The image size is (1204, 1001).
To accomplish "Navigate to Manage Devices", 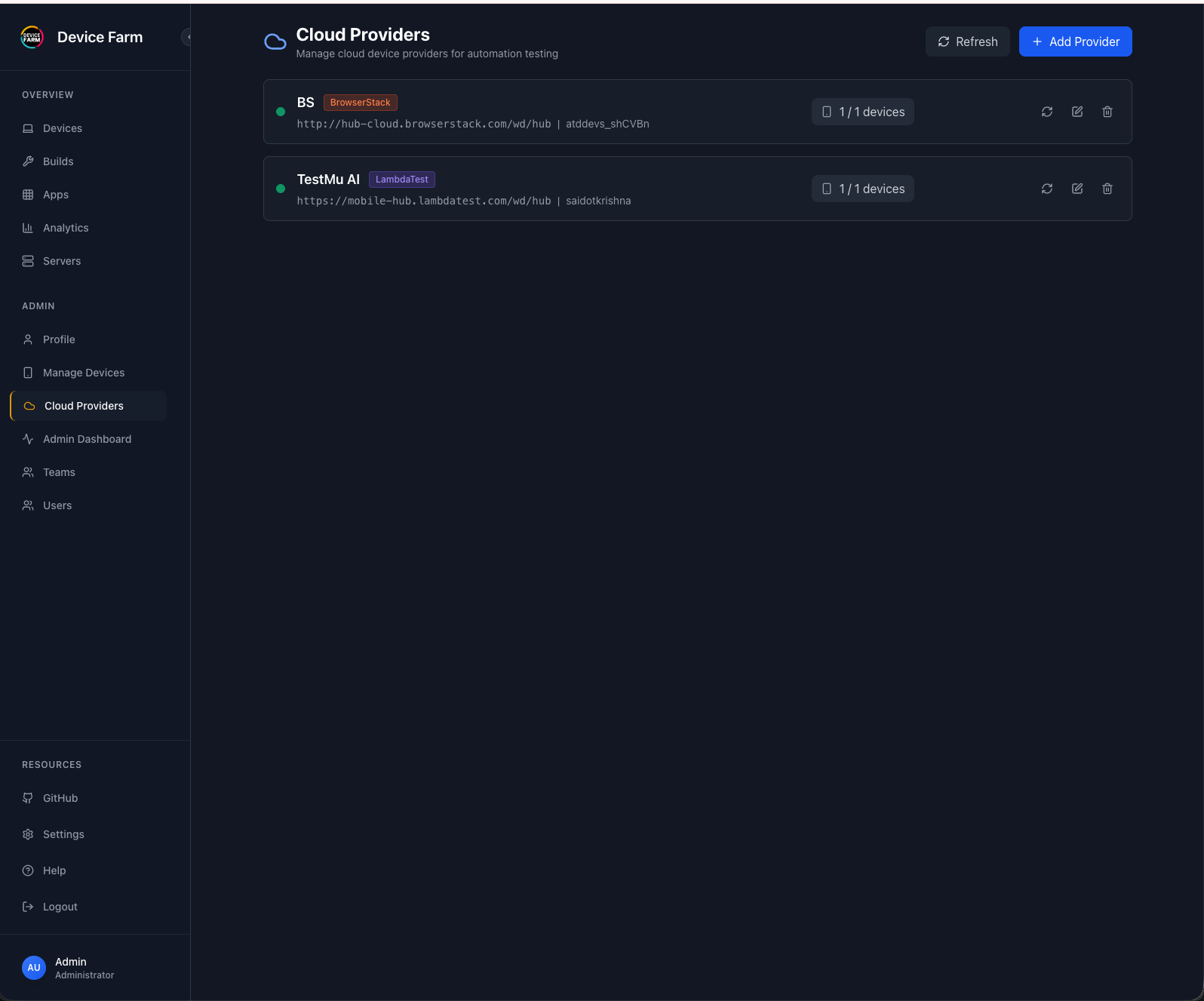I will click(84, 373).
